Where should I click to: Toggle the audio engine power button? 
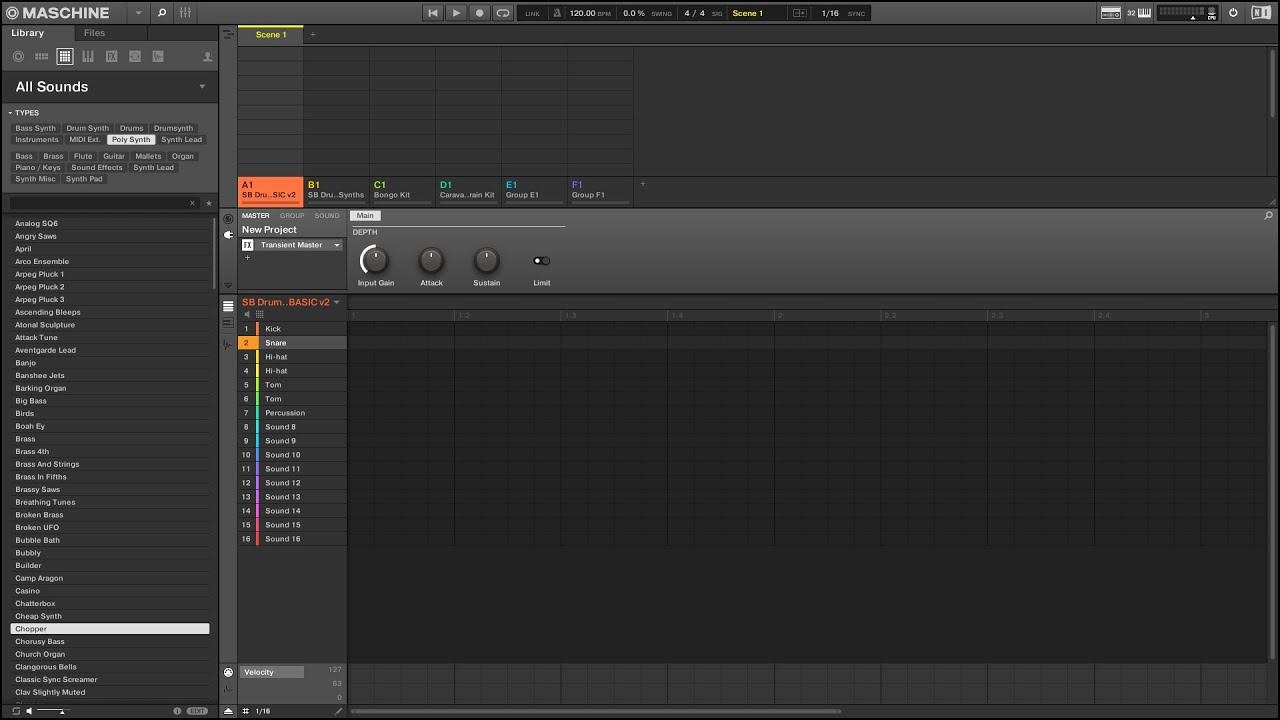coord(1233,13)
